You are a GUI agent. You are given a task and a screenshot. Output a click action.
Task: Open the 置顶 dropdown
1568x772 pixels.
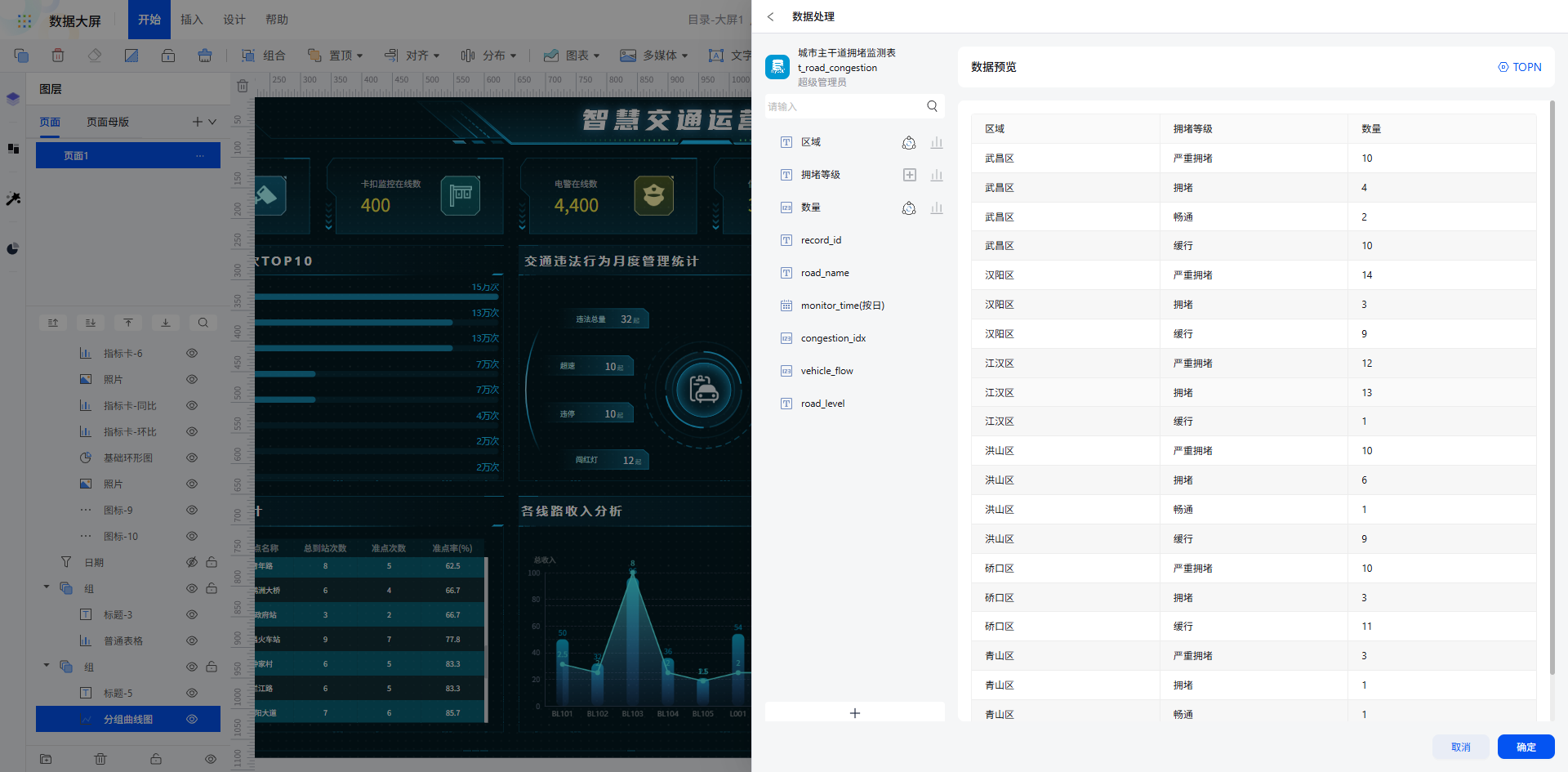[336, 56]
